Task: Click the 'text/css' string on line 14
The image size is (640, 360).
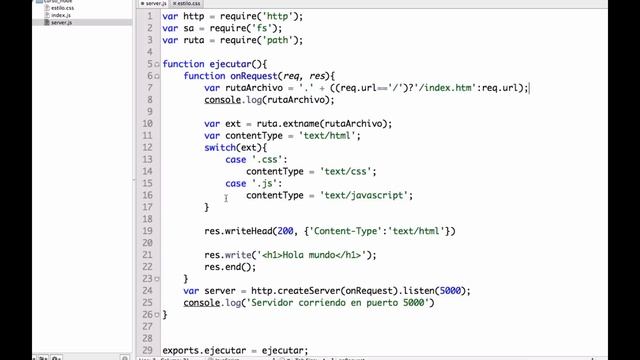Action: pos(345,171)
